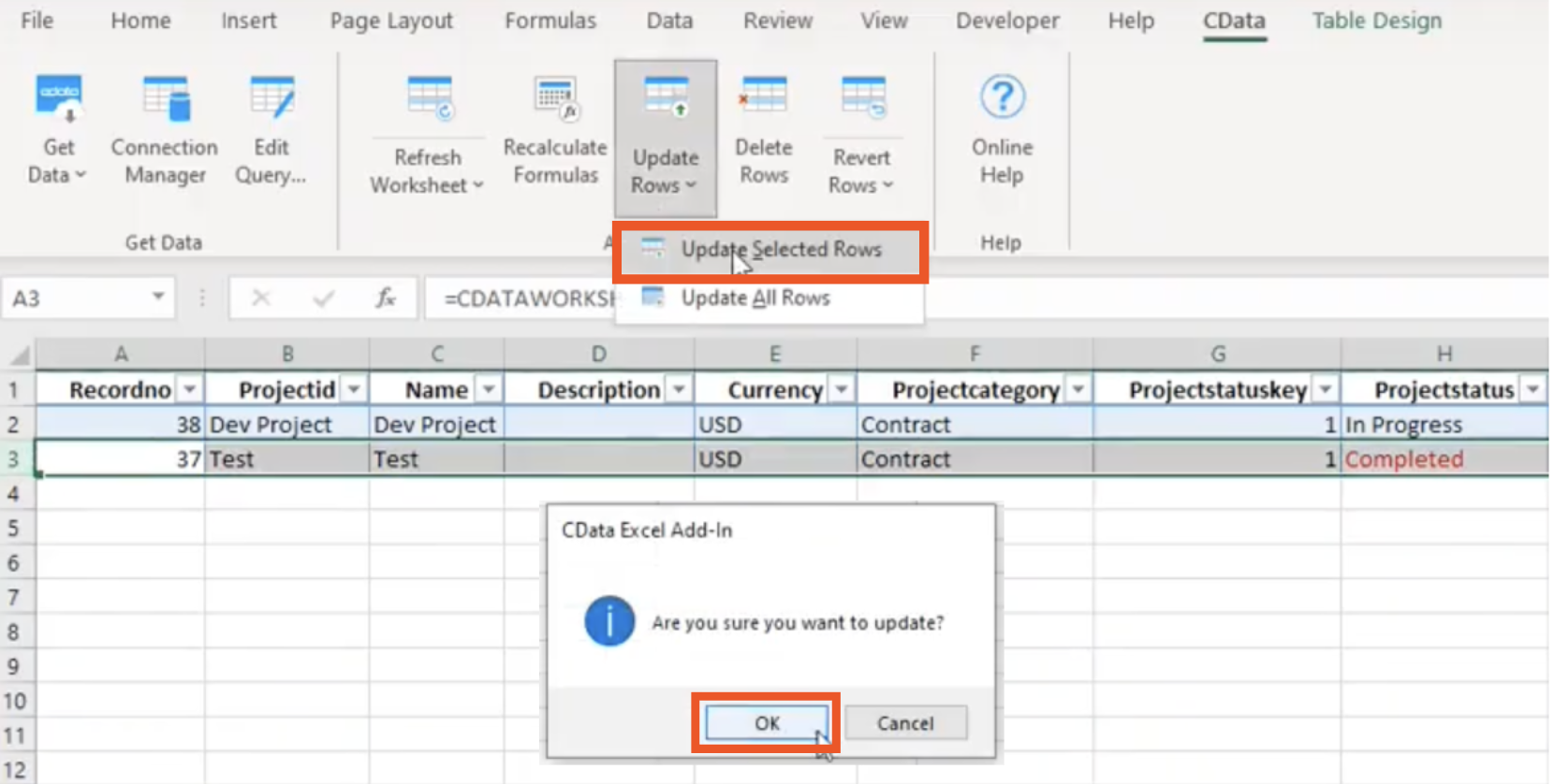Switch to the Home tab
Image resolution: width=1554 pixels, height=784 pixels.
tap(140, 21)
